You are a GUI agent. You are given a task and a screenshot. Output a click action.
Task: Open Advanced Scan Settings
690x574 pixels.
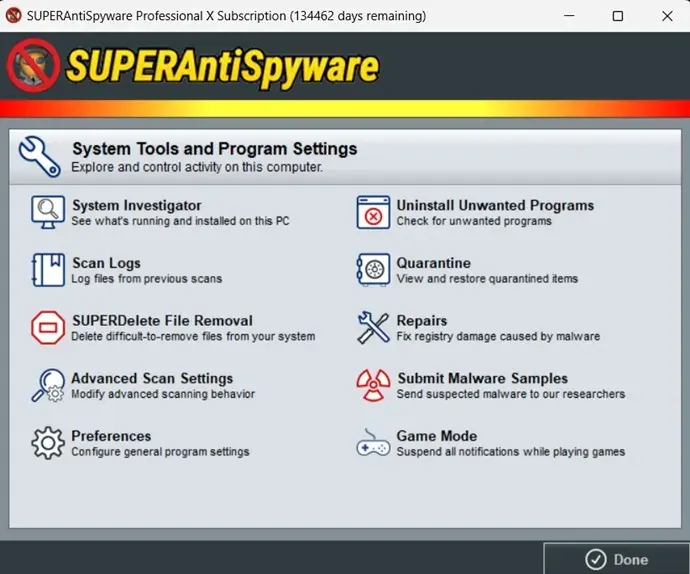[x=152, y=378]
